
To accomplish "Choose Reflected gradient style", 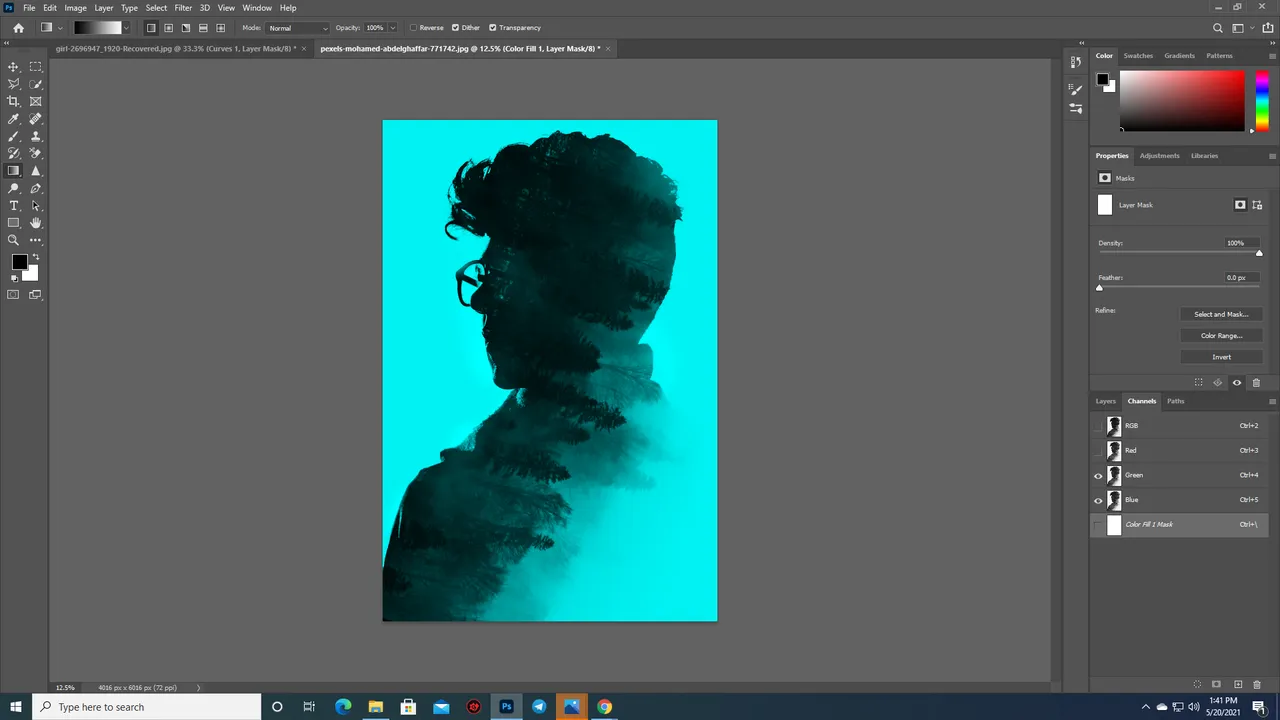I will pos(203,28).
